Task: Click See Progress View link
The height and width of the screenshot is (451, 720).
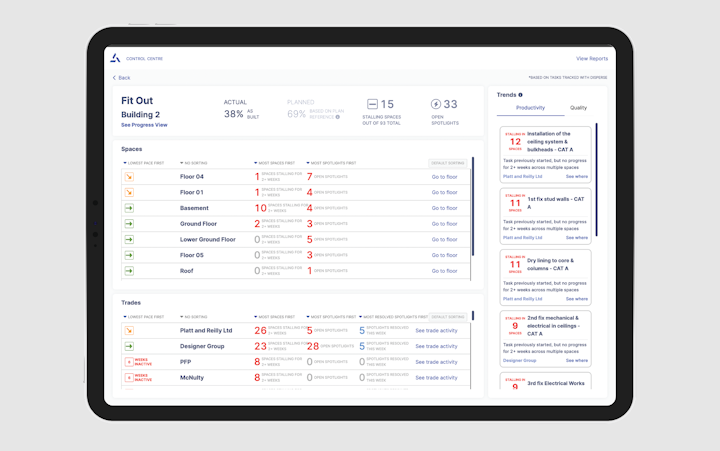Action: click(x=144, y=126)
